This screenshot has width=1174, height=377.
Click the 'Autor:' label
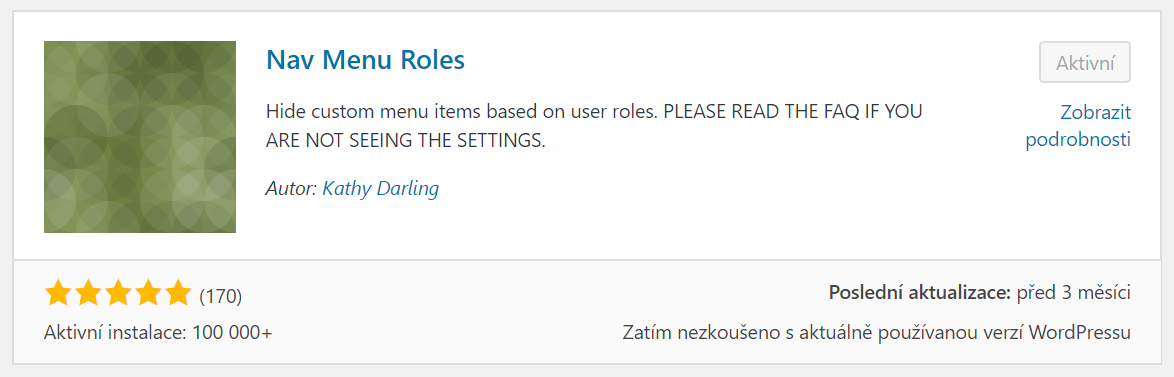[x=292, y=188]
